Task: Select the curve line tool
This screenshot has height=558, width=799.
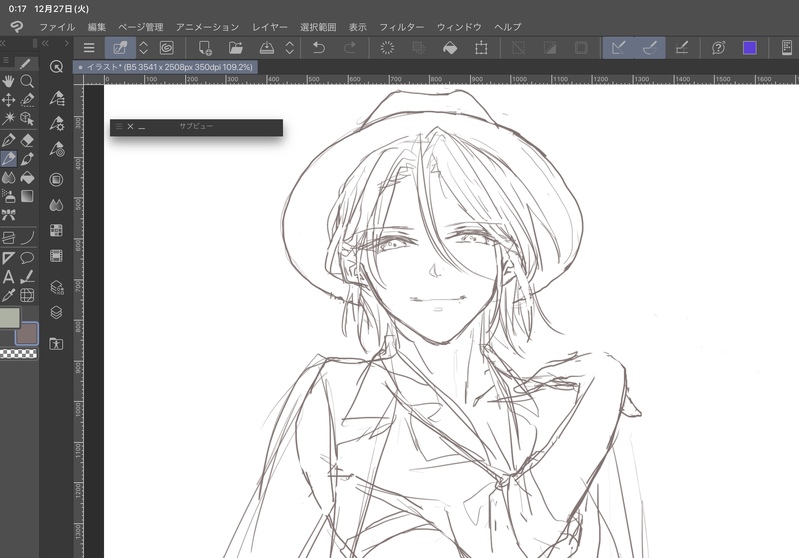Action: click(27, 237)
